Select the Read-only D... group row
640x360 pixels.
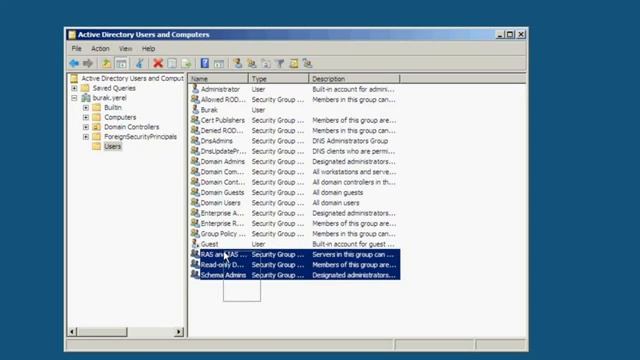pos(295,264)
